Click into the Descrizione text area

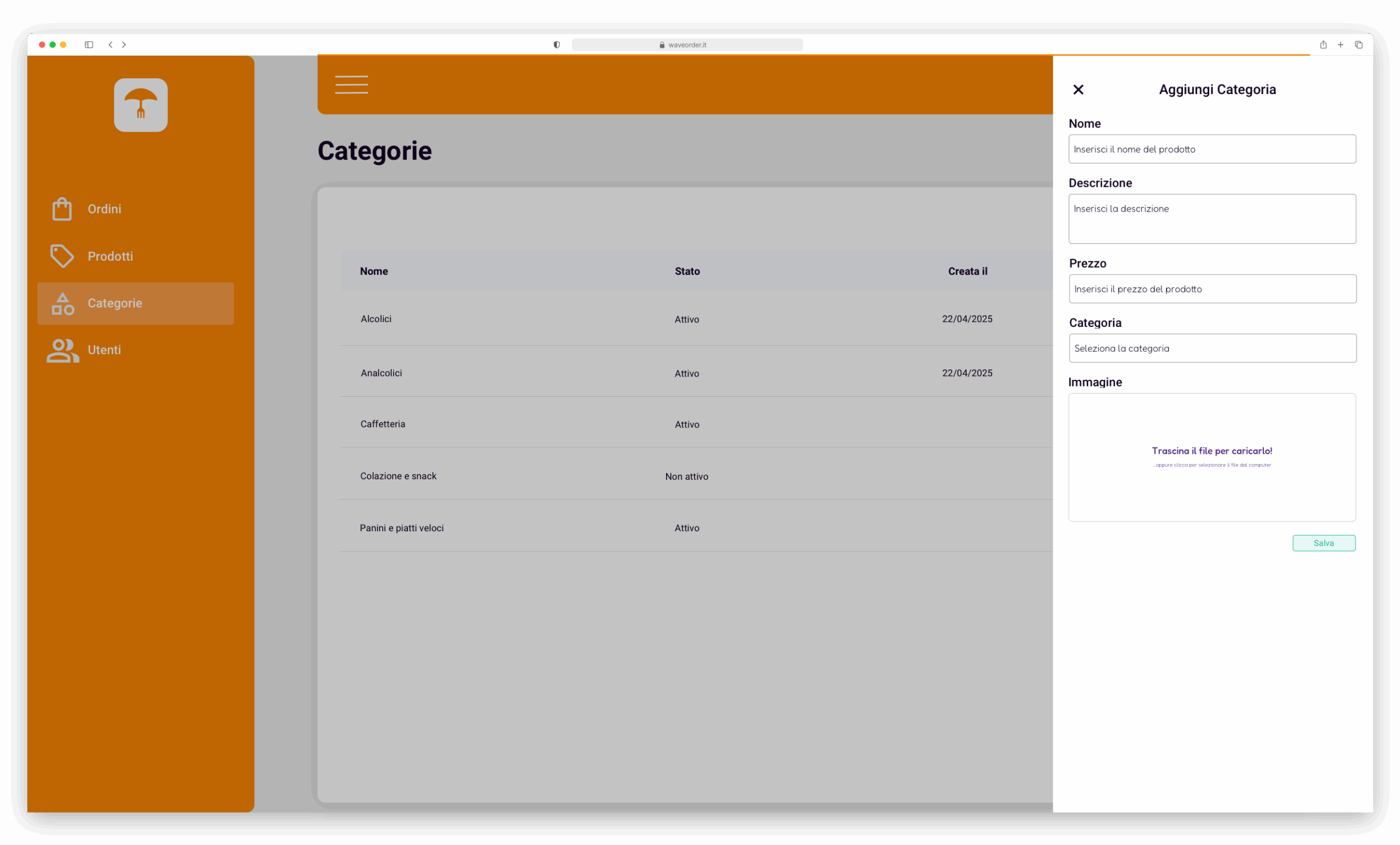(1211, 219)
